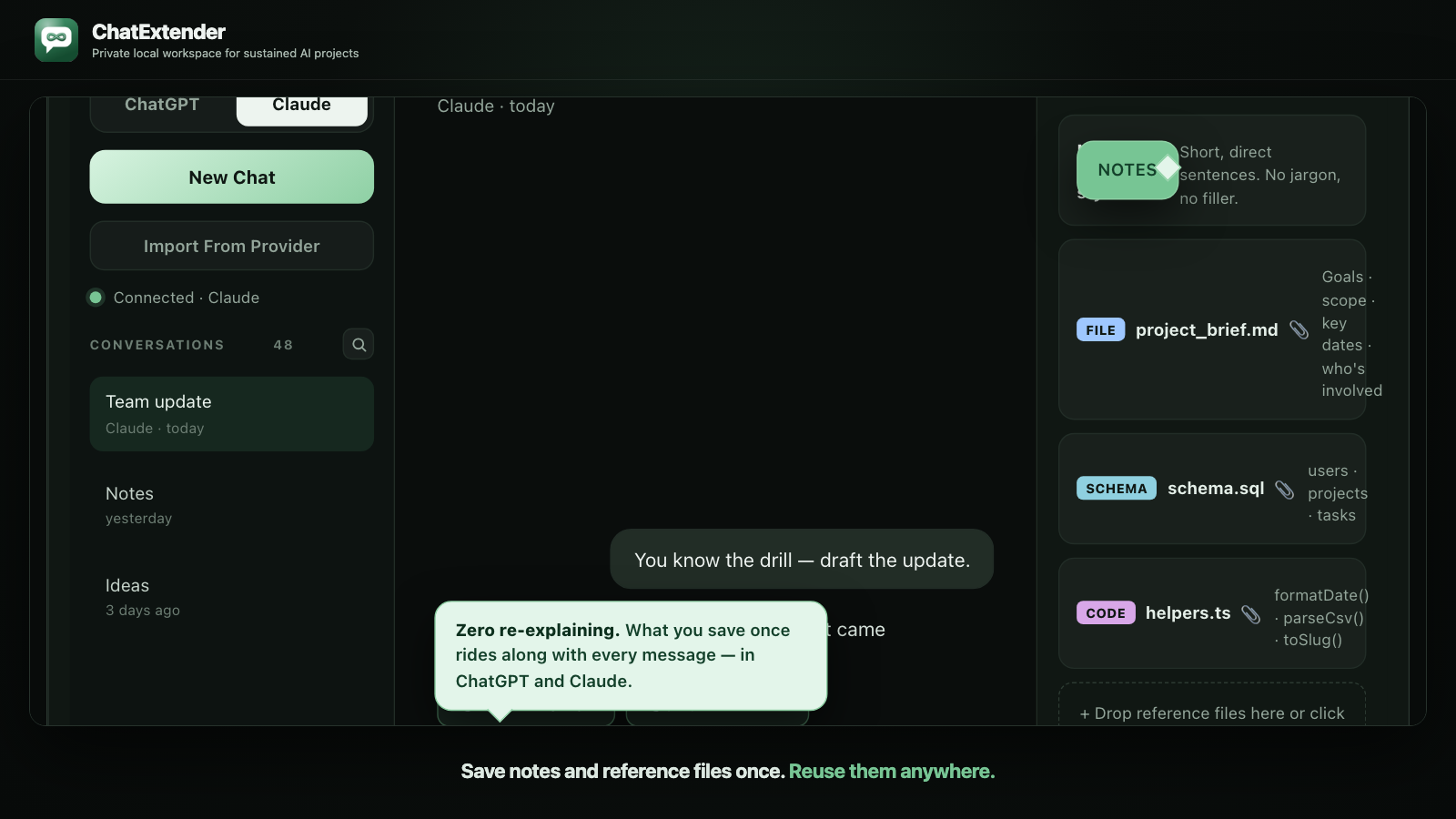Click the NOTES badge

tap(1127, 170)
